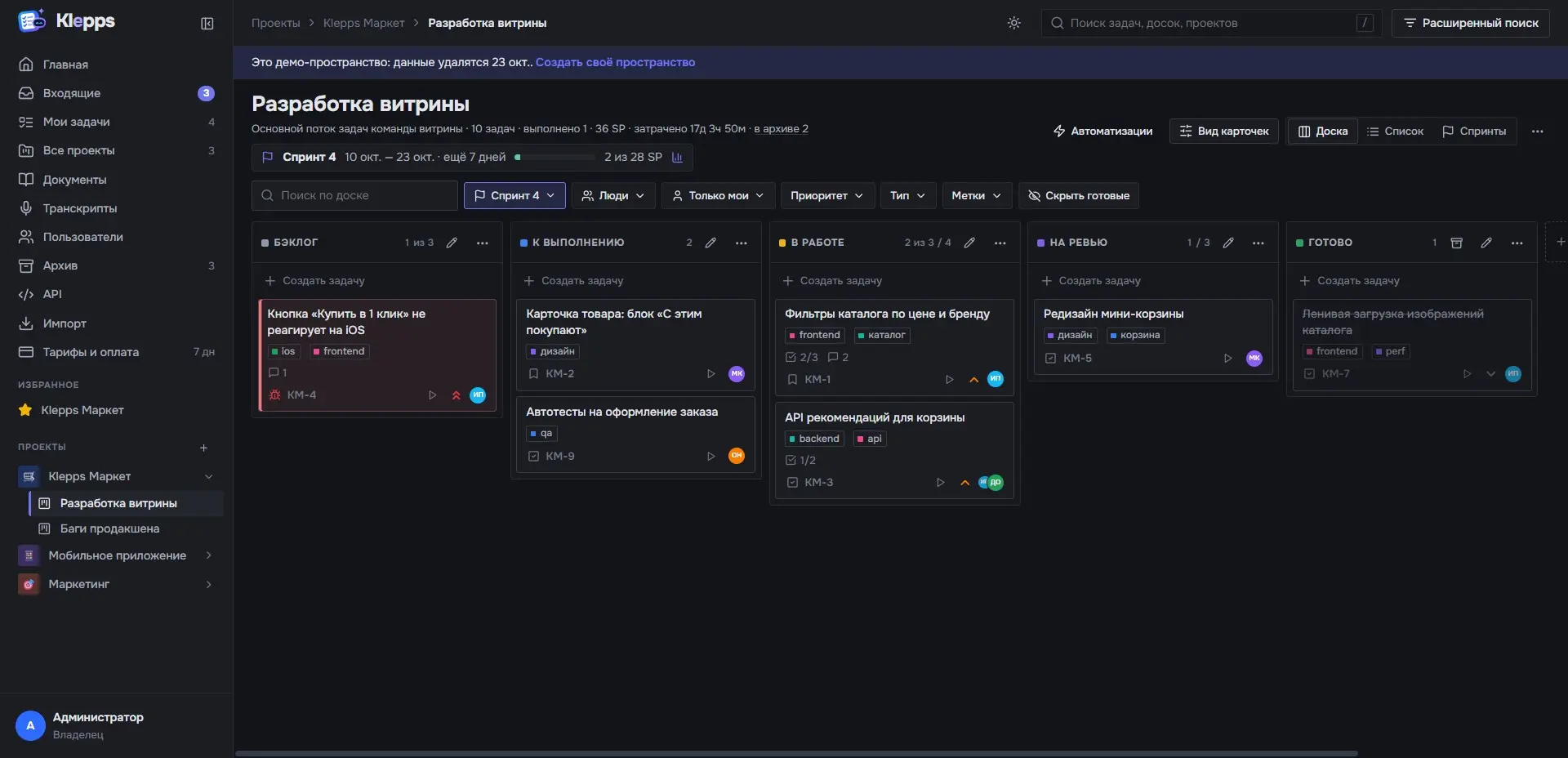Archive completed tasks in Готово column
The height and width of the screenshot is (758, 1568).
click(1456, 243)
